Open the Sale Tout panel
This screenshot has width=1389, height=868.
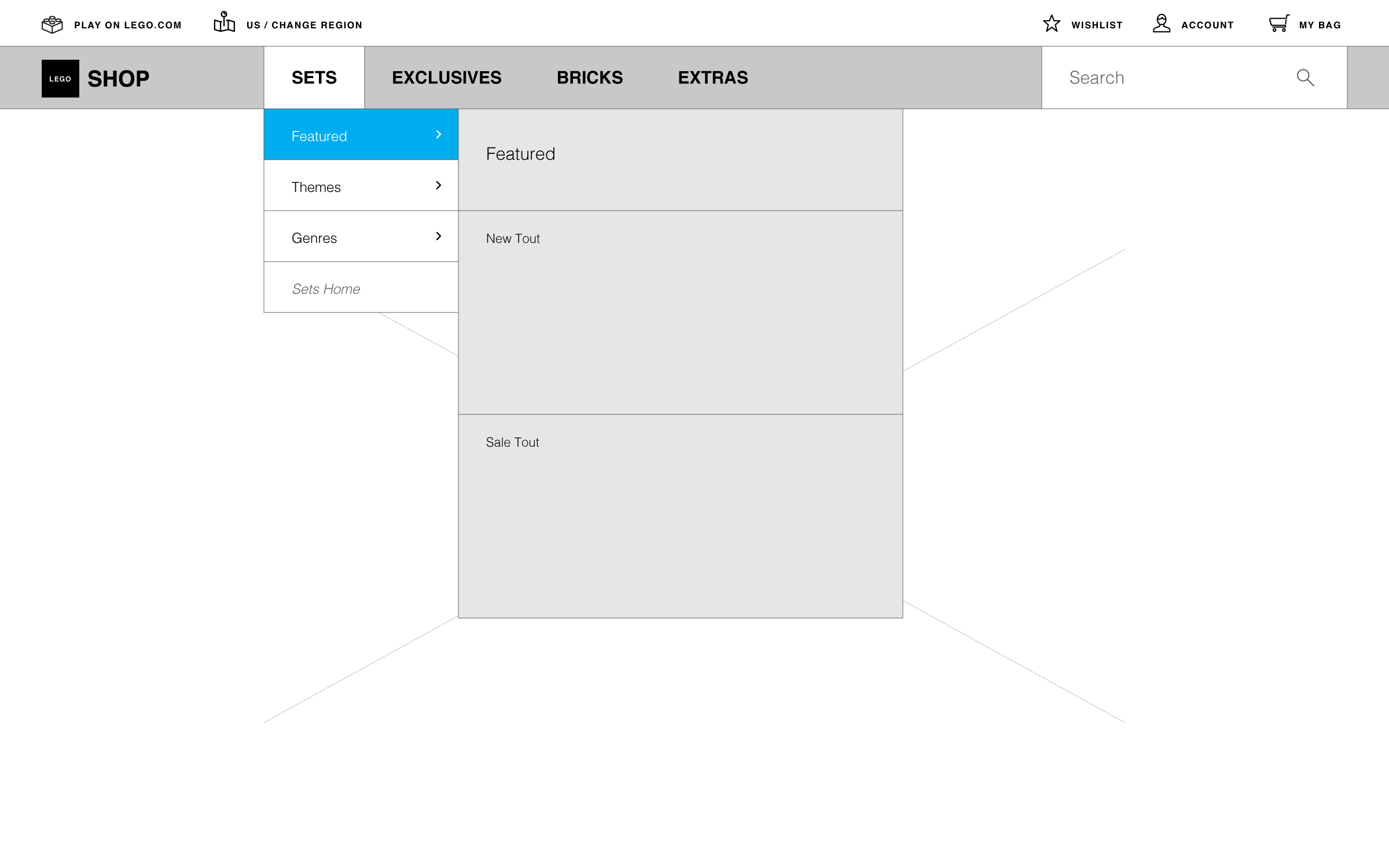tap(680, 516)
